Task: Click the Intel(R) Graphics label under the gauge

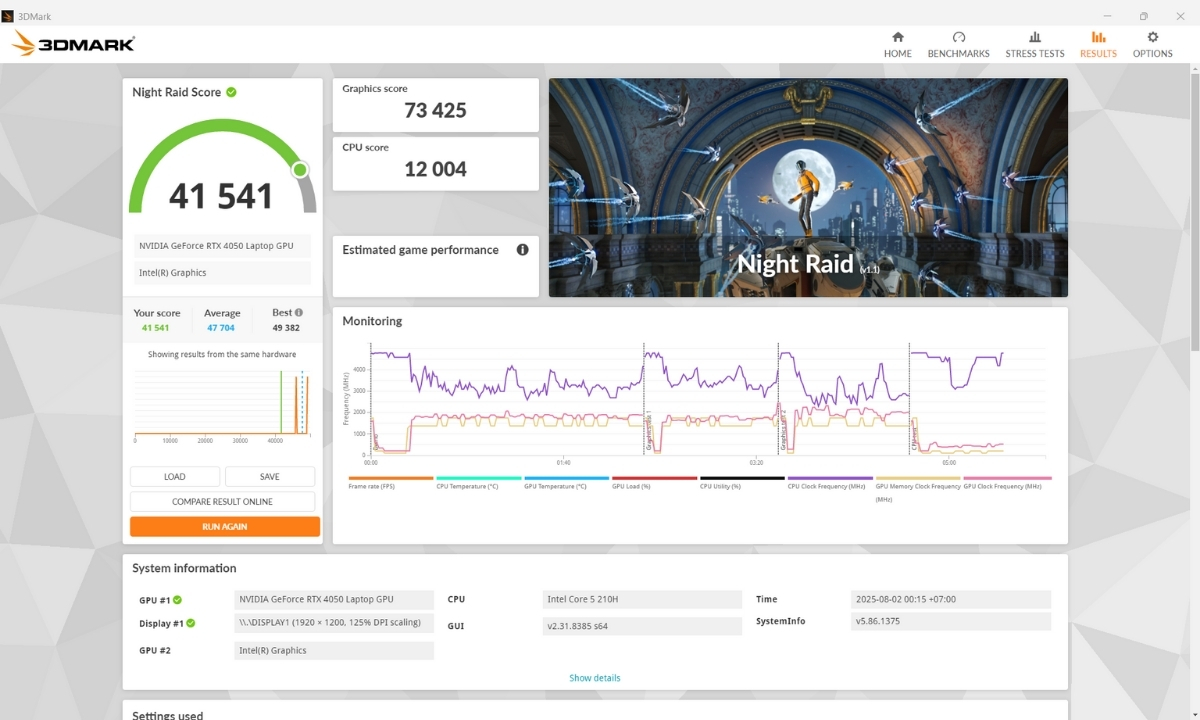Action: [x=222, y=273]
